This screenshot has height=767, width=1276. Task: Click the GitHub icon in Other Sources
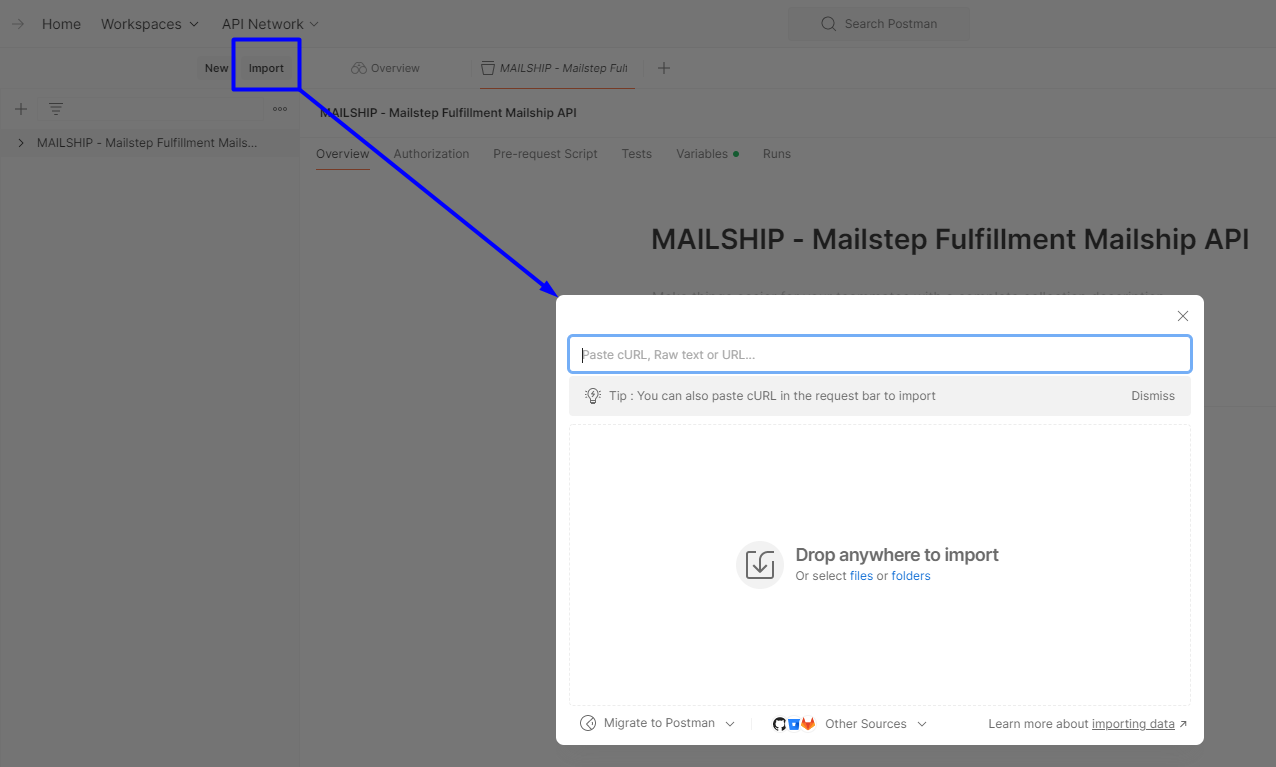pyautogui.click(x=780, y=724)
